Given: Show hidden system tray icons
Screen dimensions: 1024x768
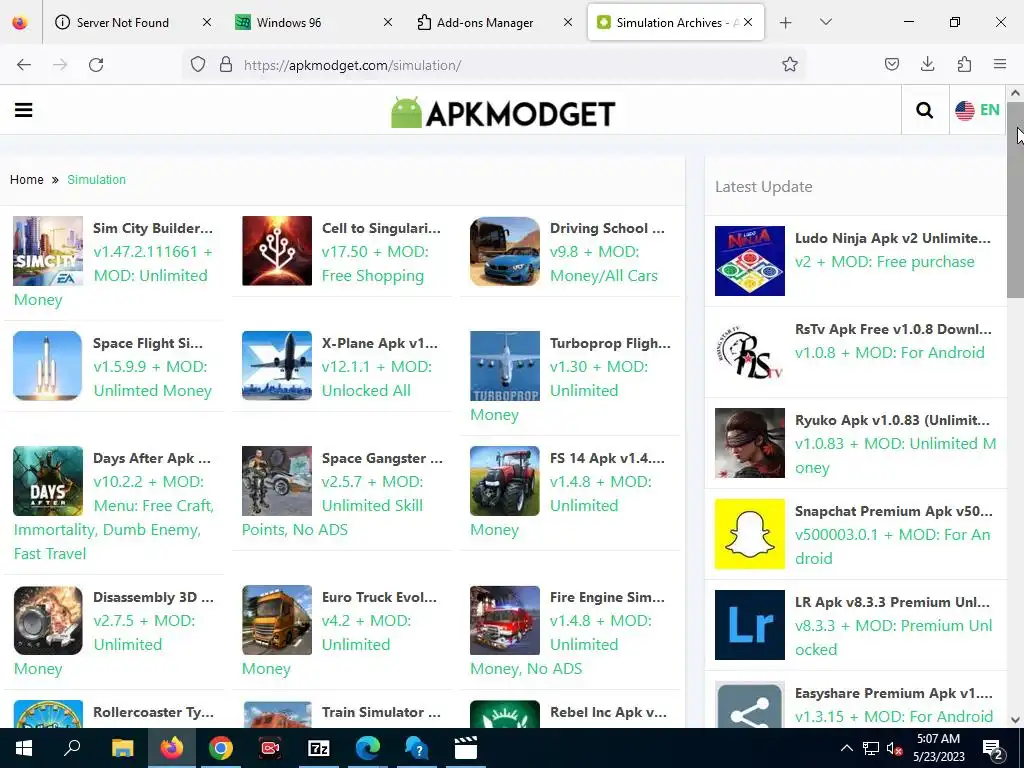Looking at the screenshot, I should pos(846,748).
